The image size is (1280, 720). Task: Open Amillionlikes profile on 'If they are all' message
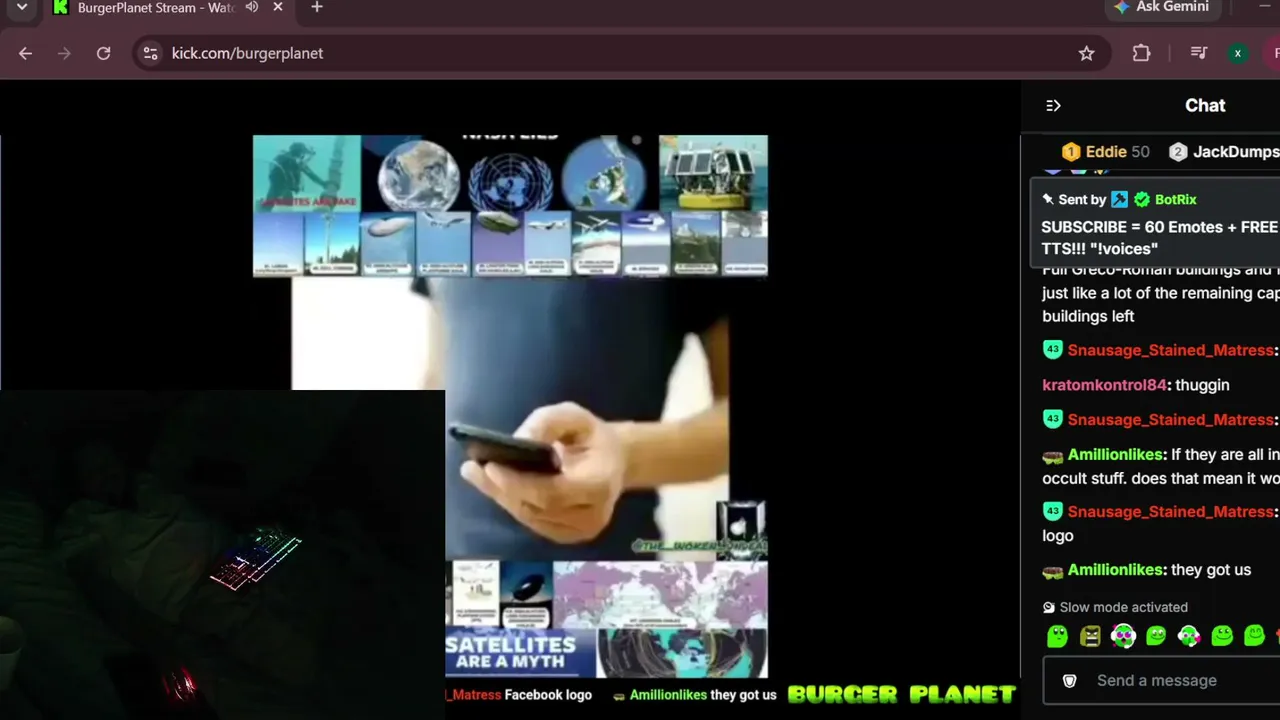(1115, 455)
